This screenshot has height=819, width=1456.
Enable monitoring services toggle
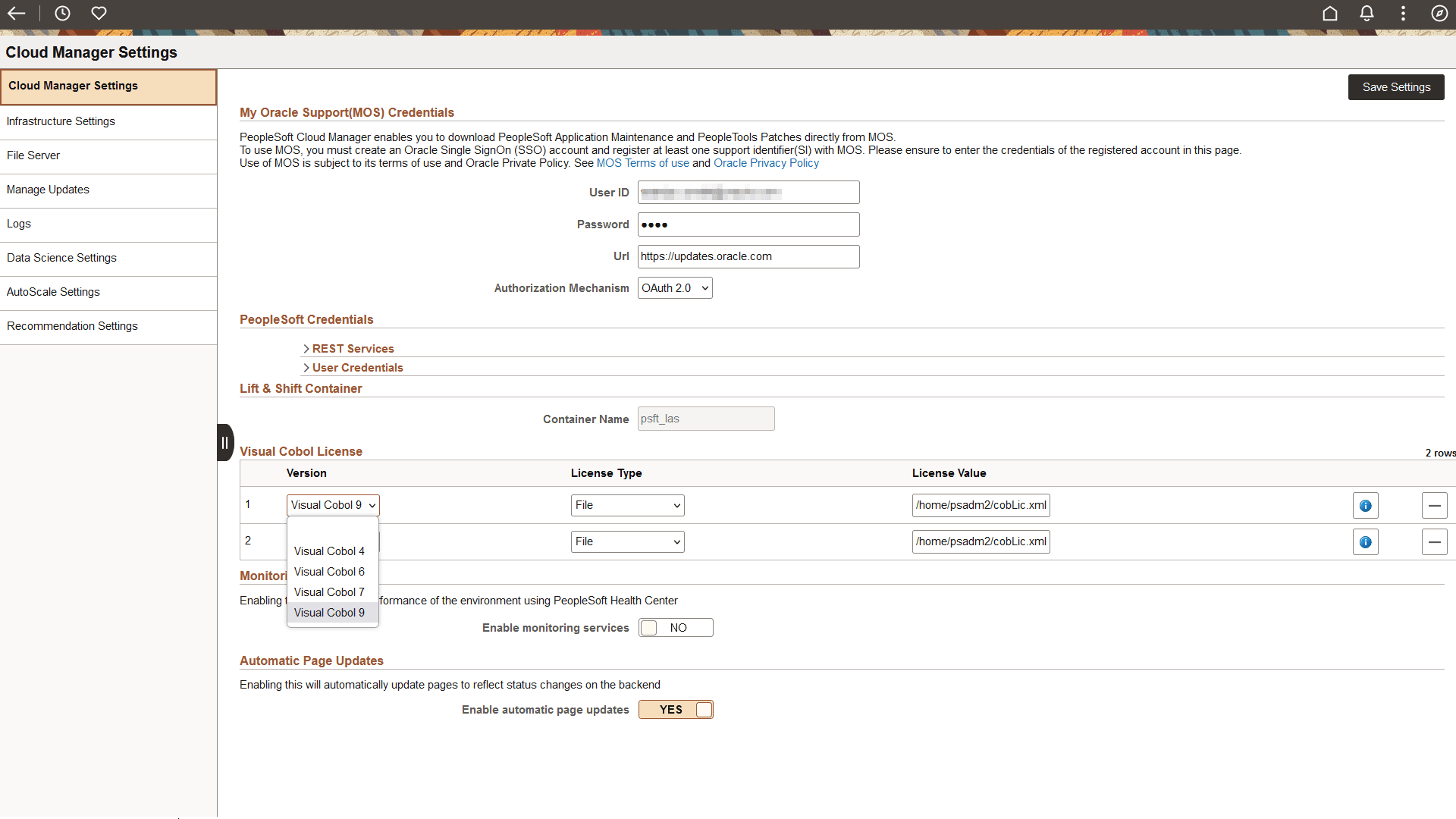[x=676, y=627]
